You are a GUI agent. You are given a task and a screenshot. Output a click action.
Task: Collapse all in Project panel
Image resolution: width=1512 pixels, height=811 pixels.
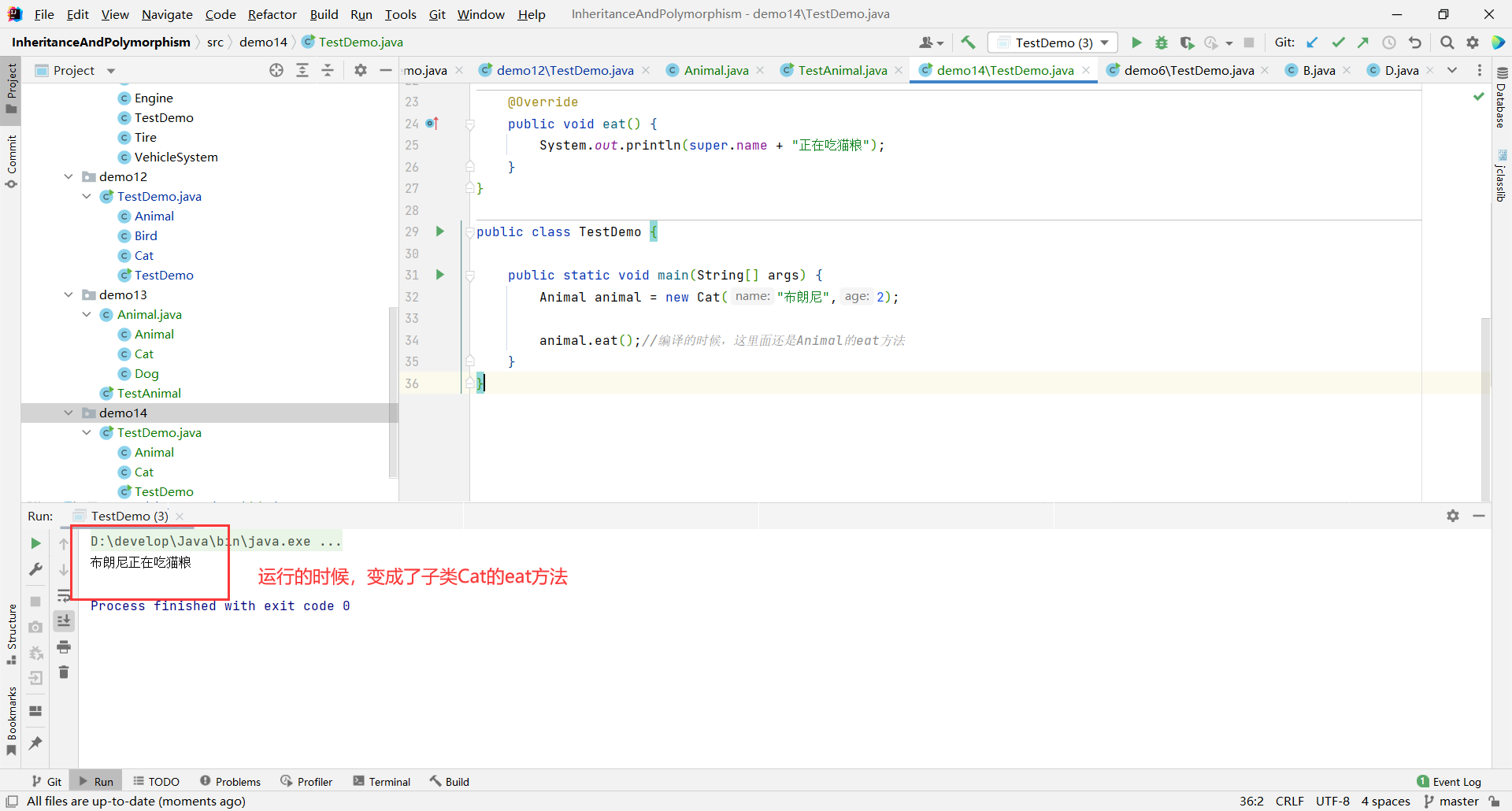point(328,70)
